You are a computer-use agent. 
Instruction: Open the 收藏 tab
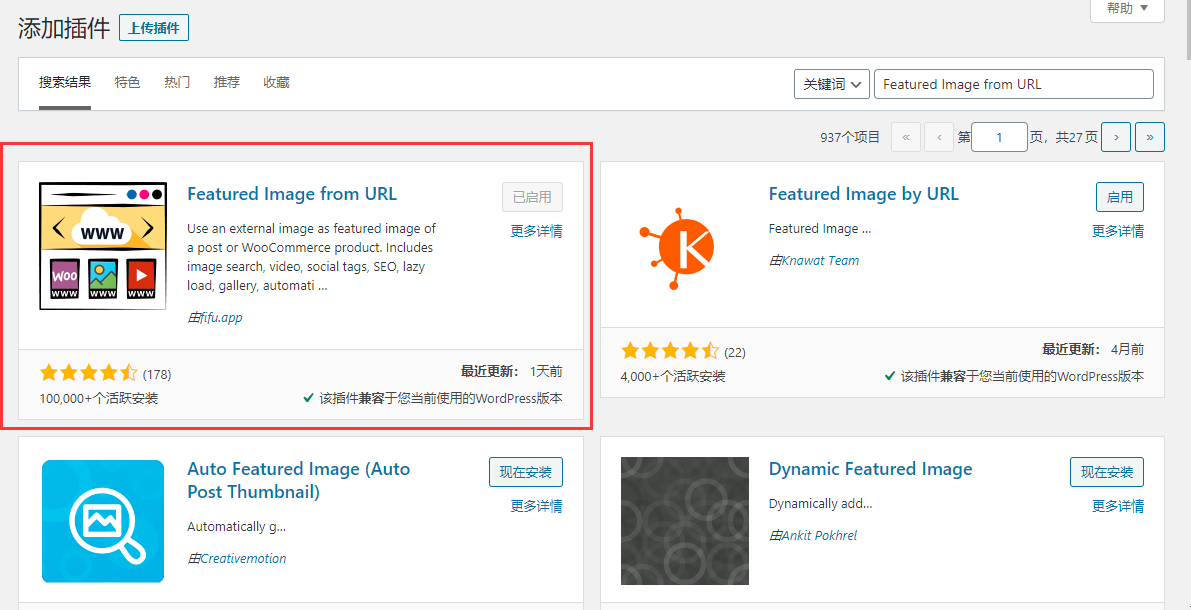click(x=276, y=83)
